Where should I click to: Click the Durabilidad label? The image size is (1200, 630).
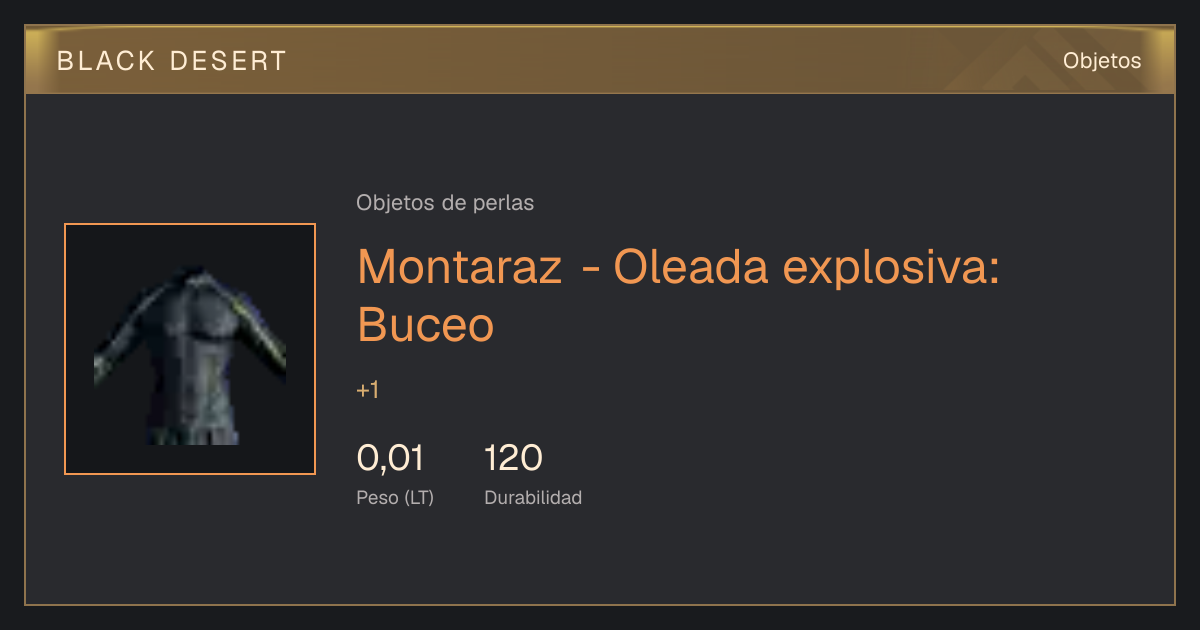(533, 497)
